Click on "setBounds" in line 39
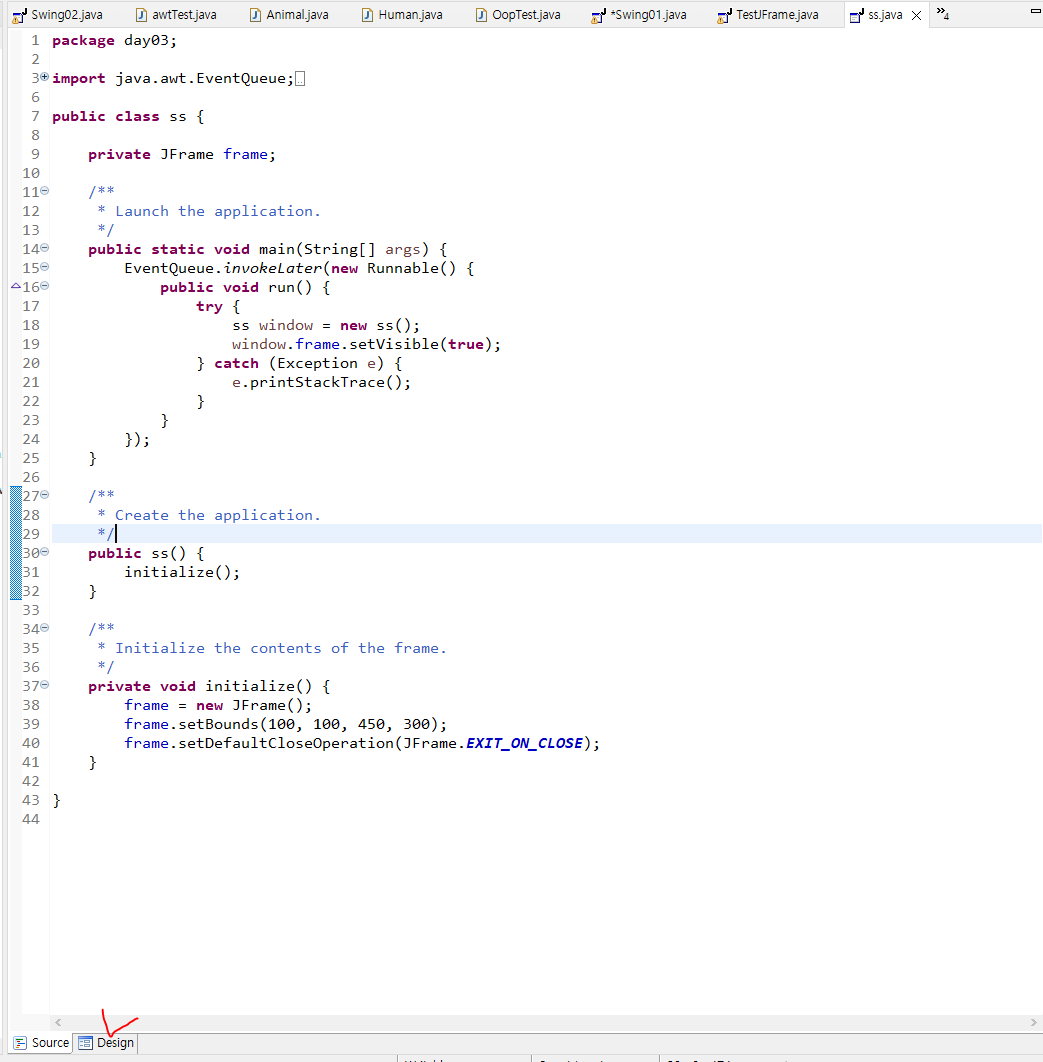1043x1062 pixels. pos(218,724)
